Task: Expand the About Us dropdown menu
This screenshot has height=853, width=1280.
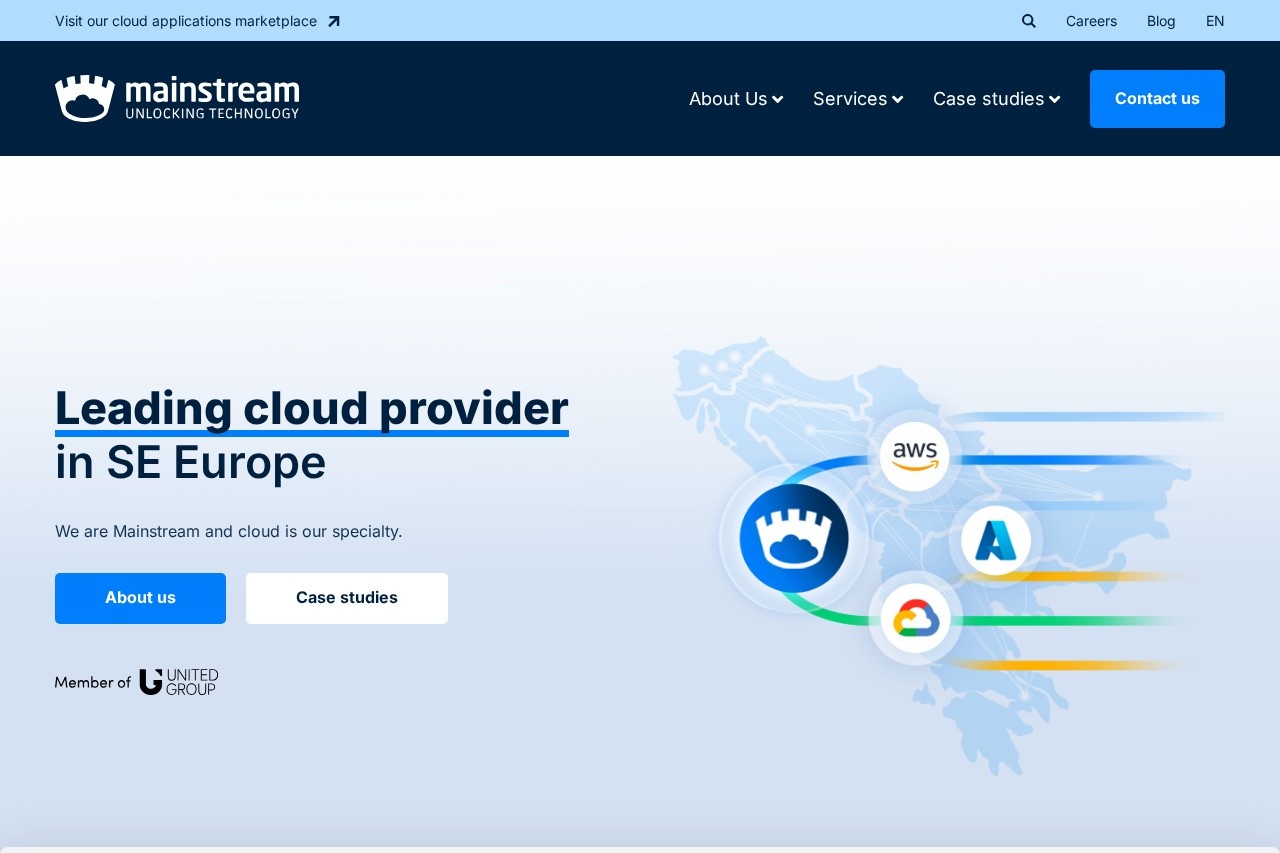Action: click(735, 99)
